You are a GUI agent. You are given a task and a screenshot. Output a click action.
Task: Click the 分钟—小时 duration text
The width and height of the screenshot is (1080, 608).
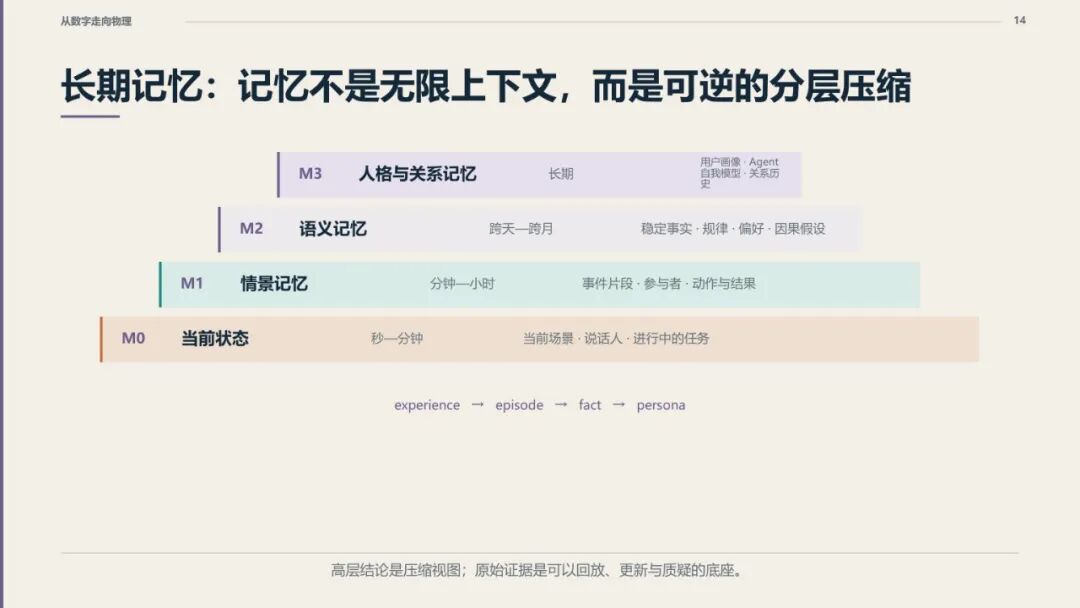pyautogui.click(x=462, y=283)
